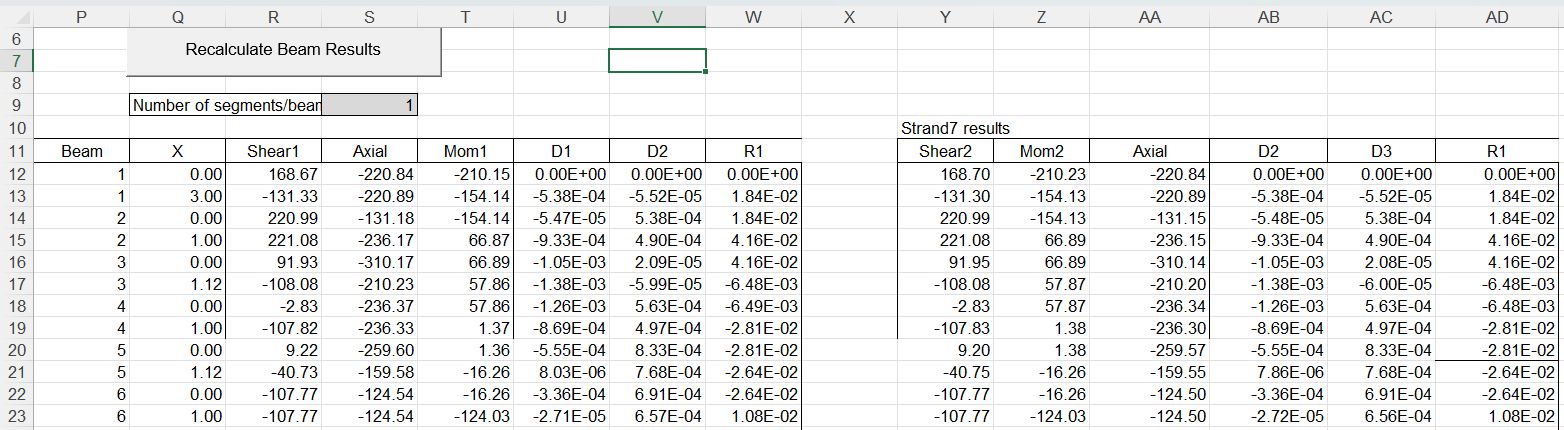Select the cell containing 168.67

273,174
